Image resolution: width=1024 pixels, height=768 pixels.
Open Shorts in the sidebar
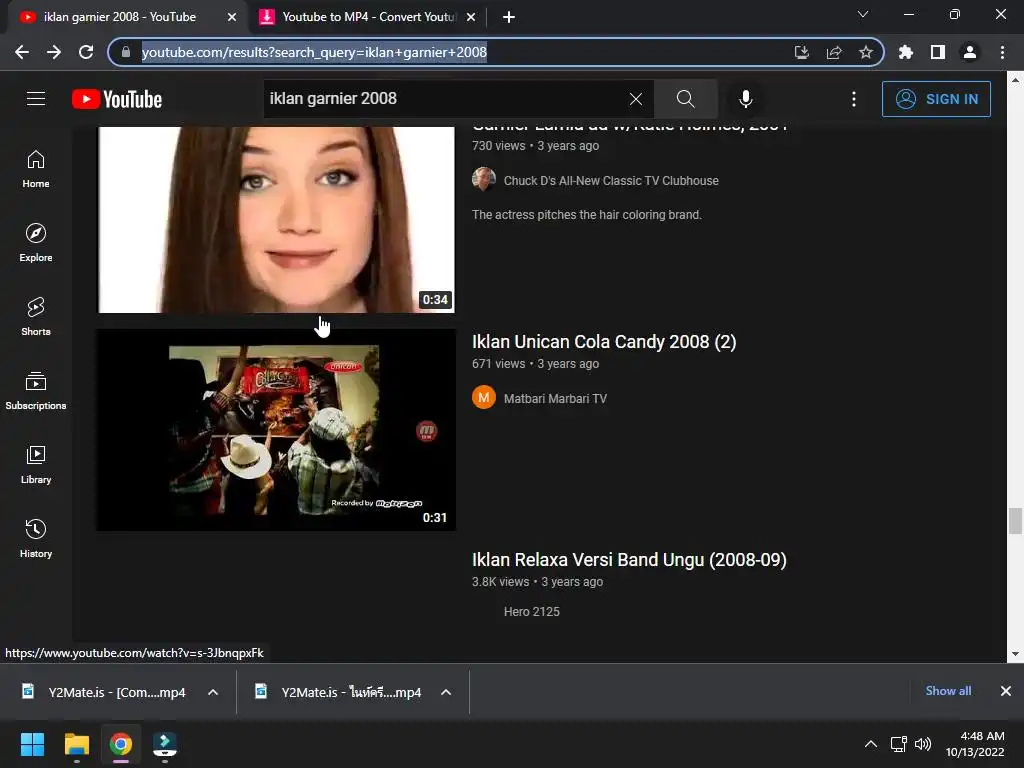point(36,317)
